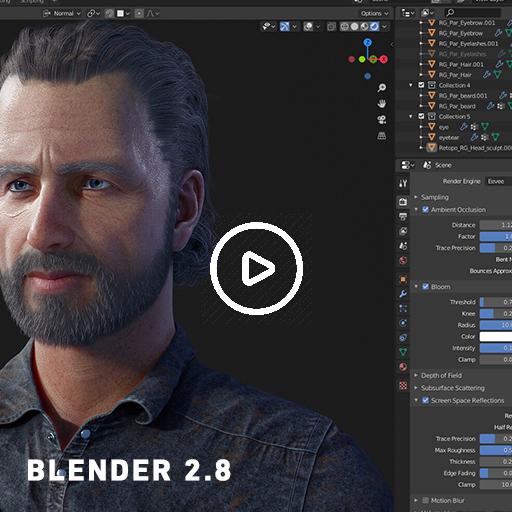Select solid viewport shading mode
This screenshot has width=512, height=512.
tap(355, 27)
